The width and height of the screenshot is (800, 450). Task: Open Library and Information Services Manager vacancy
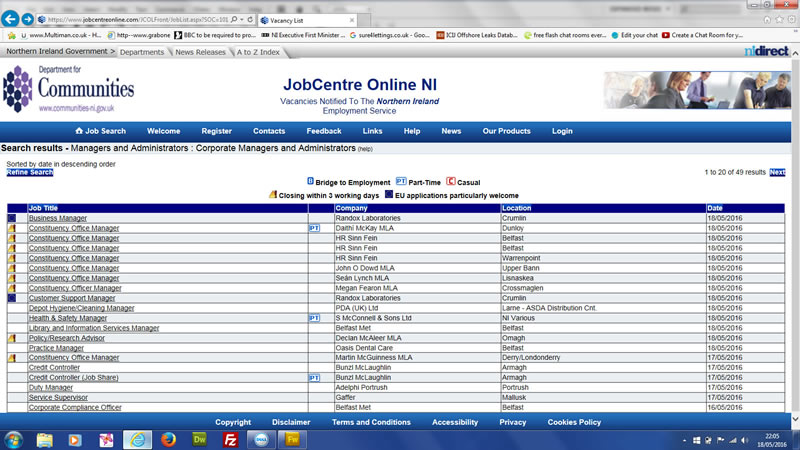pyautogui.click(x=94, y=328)
